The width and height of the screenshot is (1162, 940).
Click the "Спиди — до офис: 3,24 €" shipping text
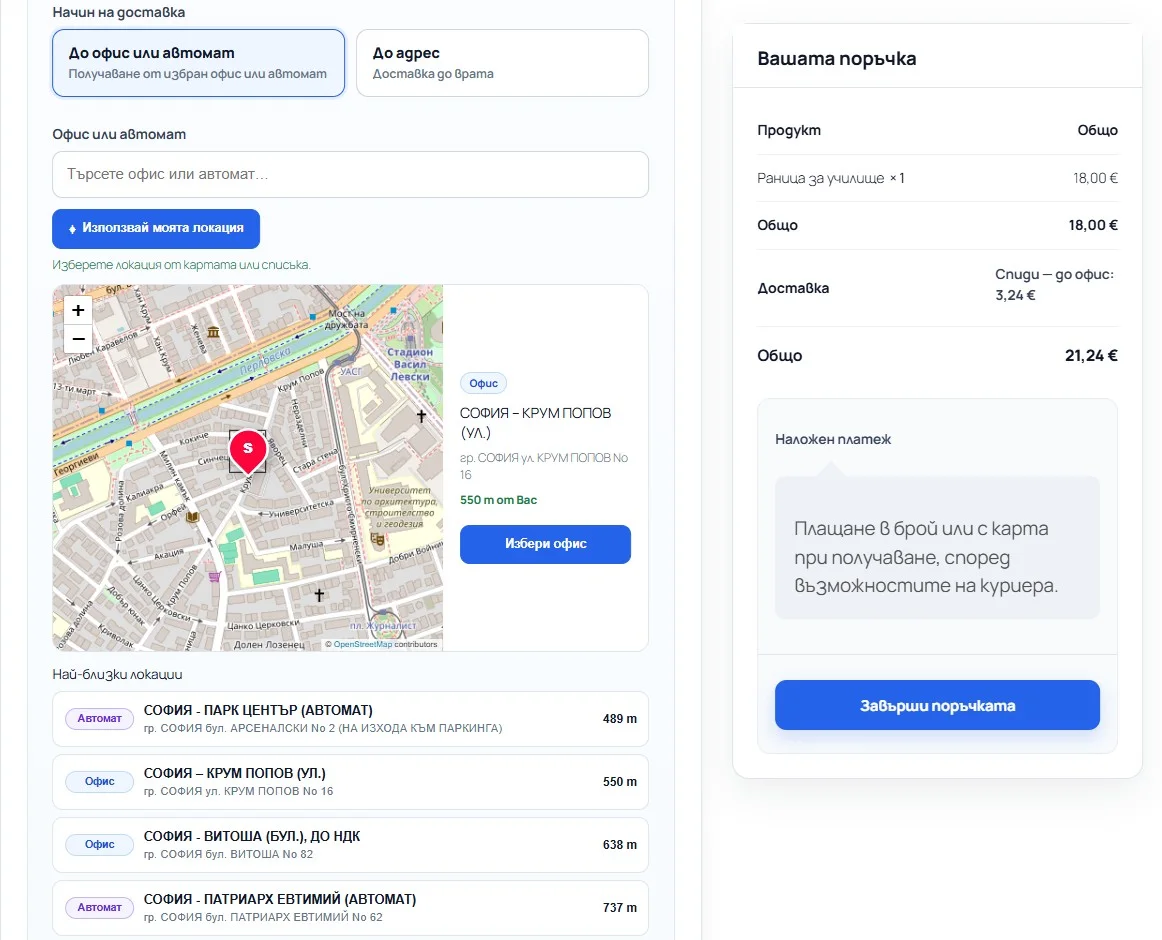pyautogui.click(x=1055, y=285)
